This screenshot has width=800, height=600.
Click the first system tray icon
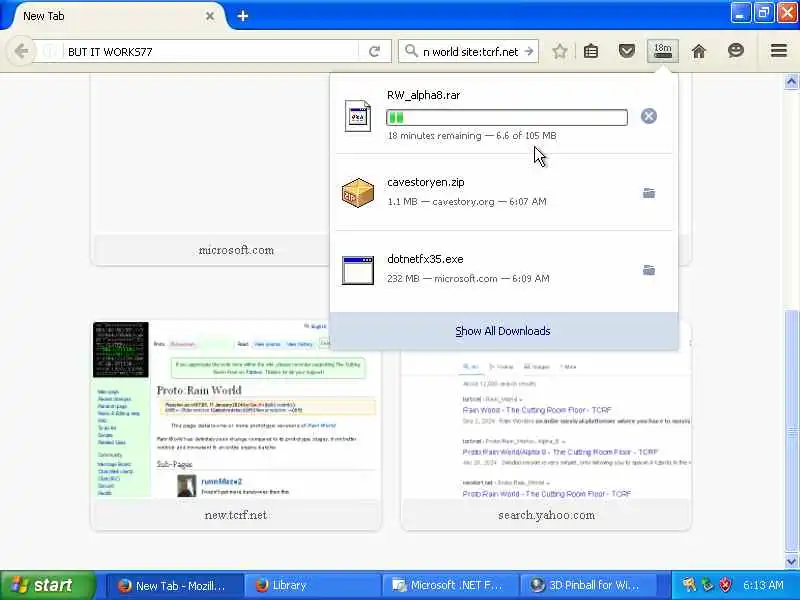point(689,585)
